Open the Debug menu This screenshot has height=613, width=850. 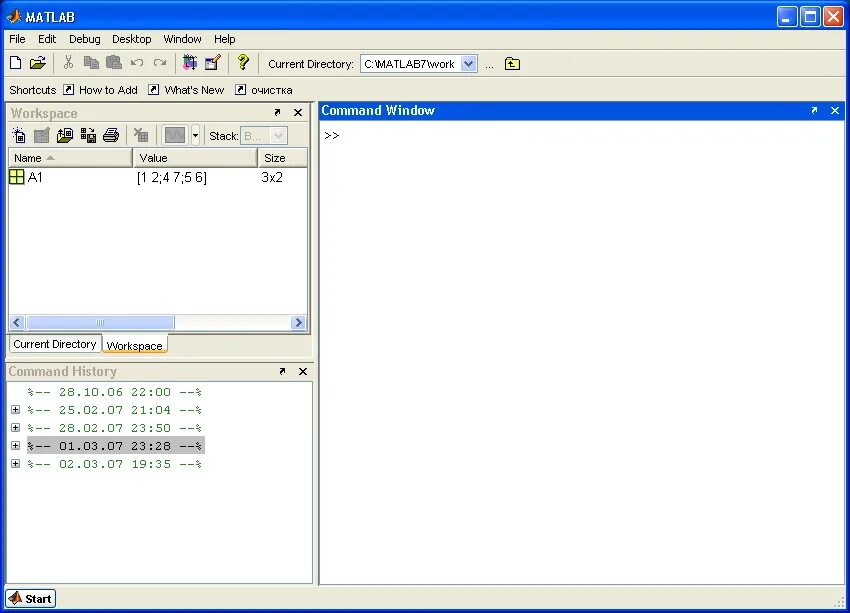point(85,39)
